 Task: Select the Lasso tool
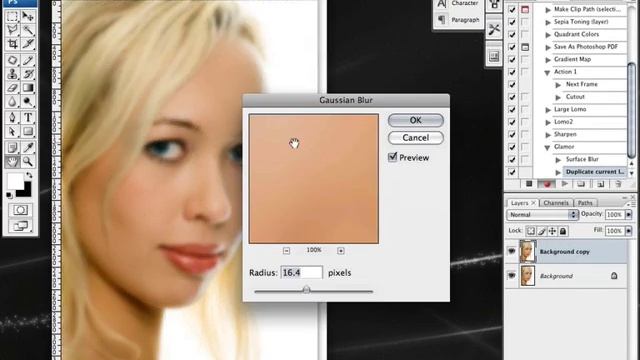(12, 30)
